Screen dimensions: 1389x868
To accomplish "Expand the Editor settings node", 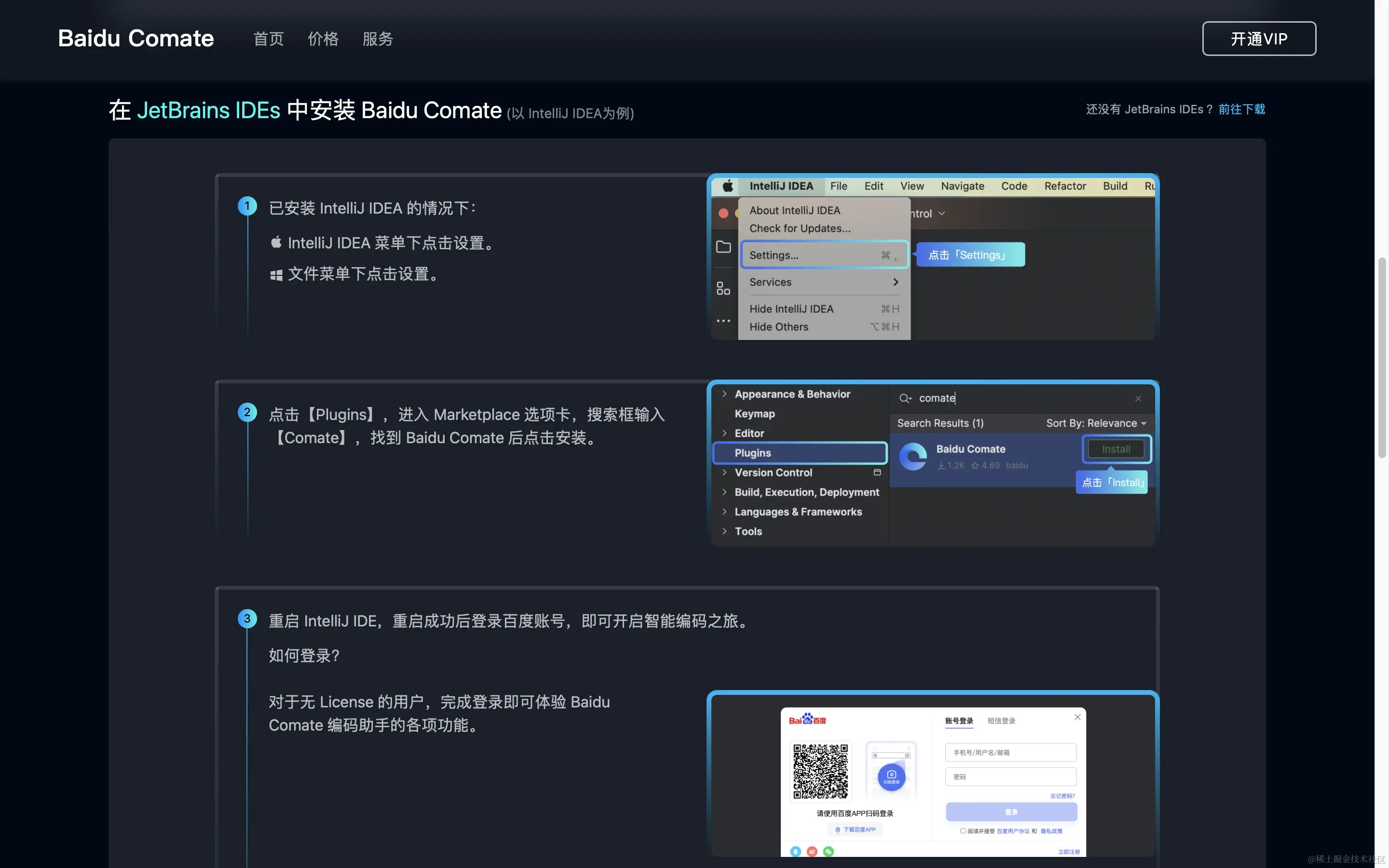I will [x=724, y=433].
